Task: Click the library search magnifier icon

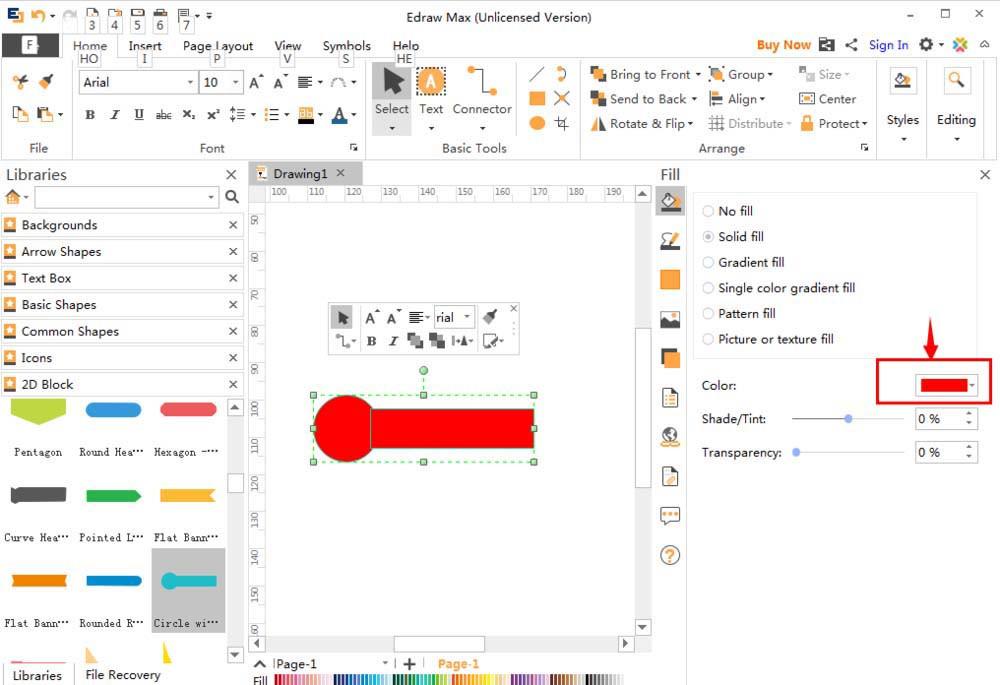Action: click(232, 197)
